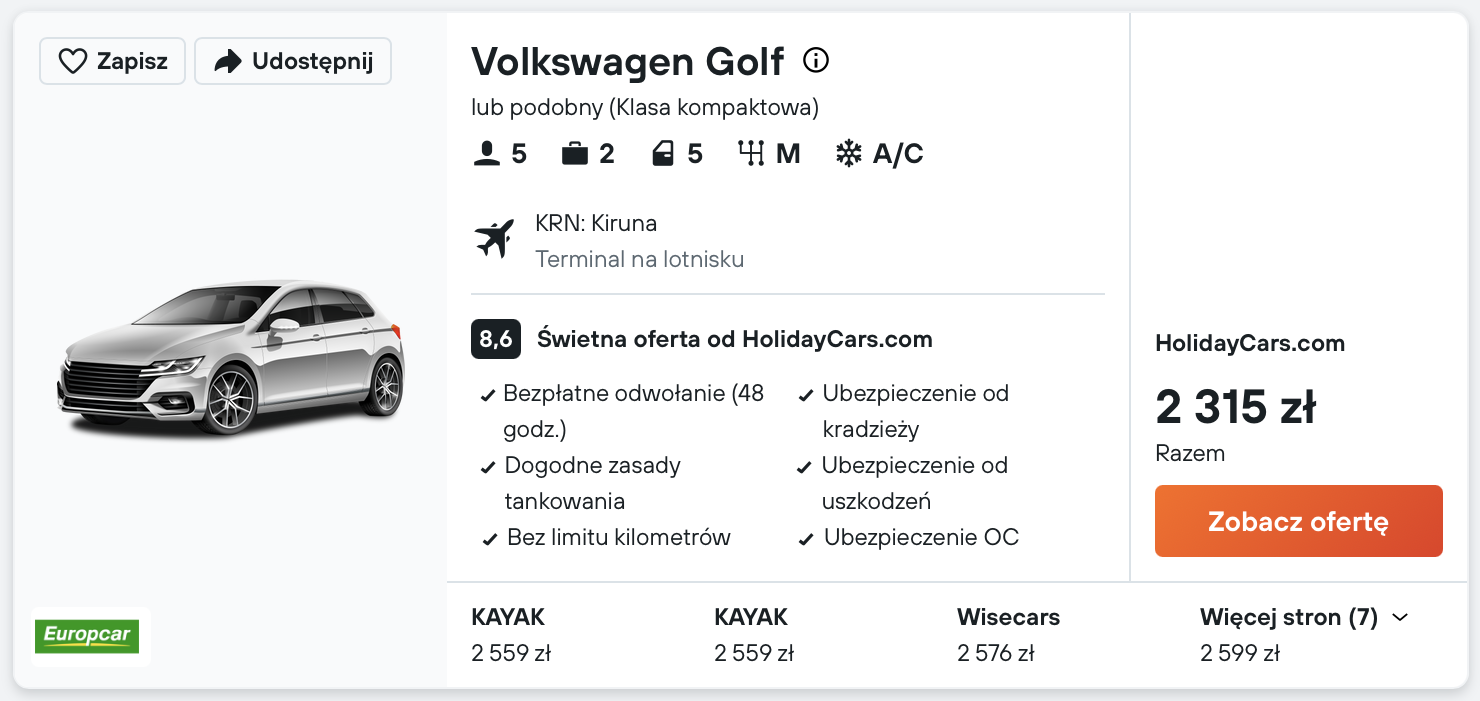Open the Wisecars 2 576 zł offer
The image size is (1480, 701).
pos(1008,635)
